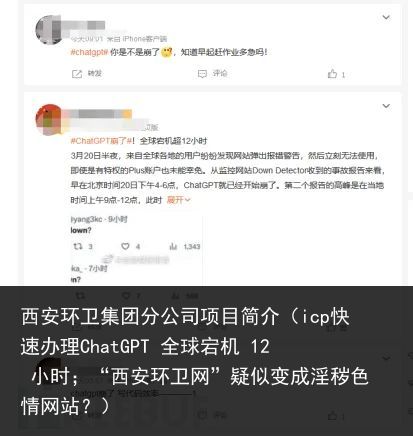The image size is (413, 436).
Task: Expand options chevron on second post
Action: tap(386, 106)
